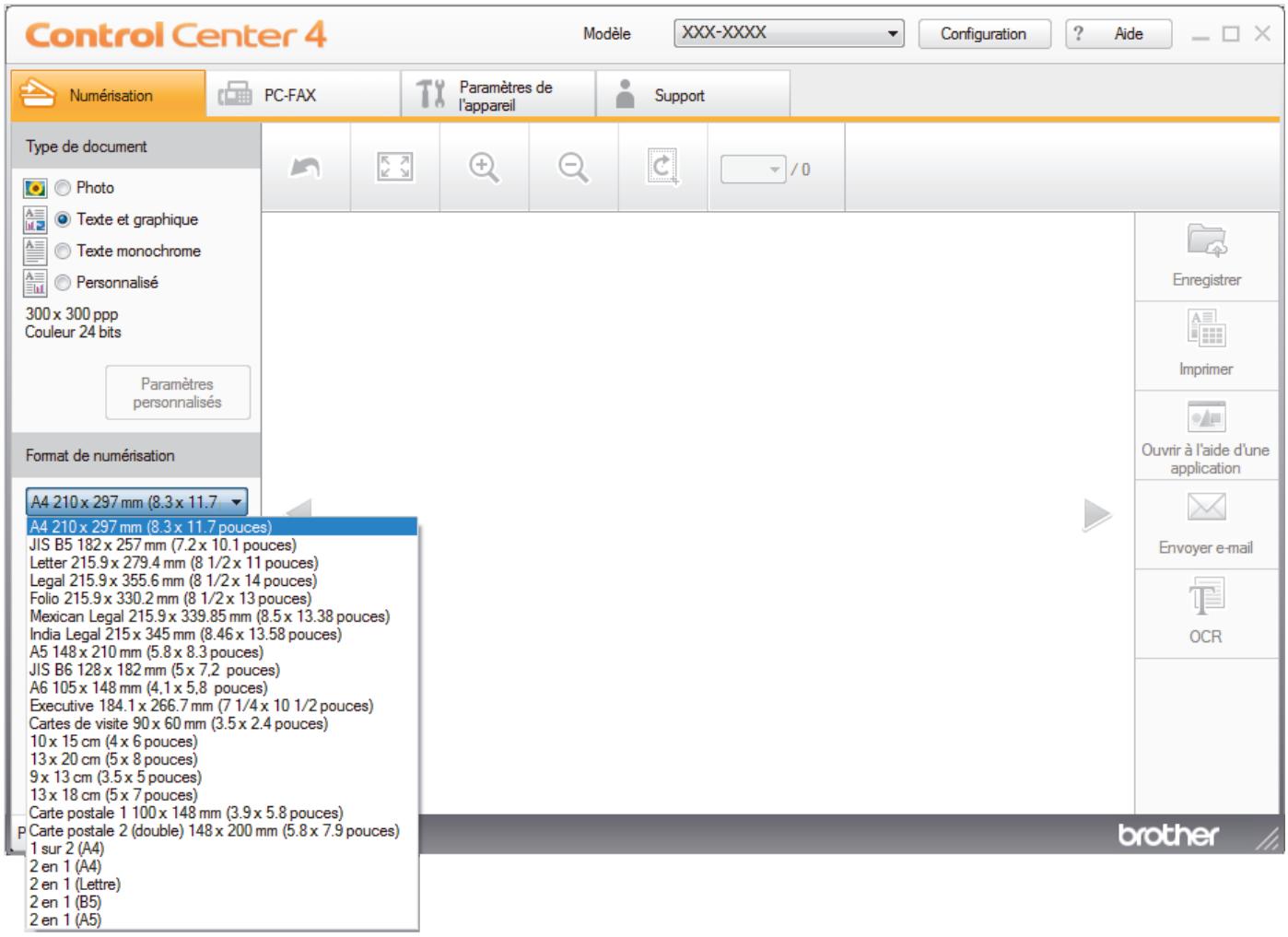Pick Cartes de visite 90 x 60 mm

tap(222, 723)
